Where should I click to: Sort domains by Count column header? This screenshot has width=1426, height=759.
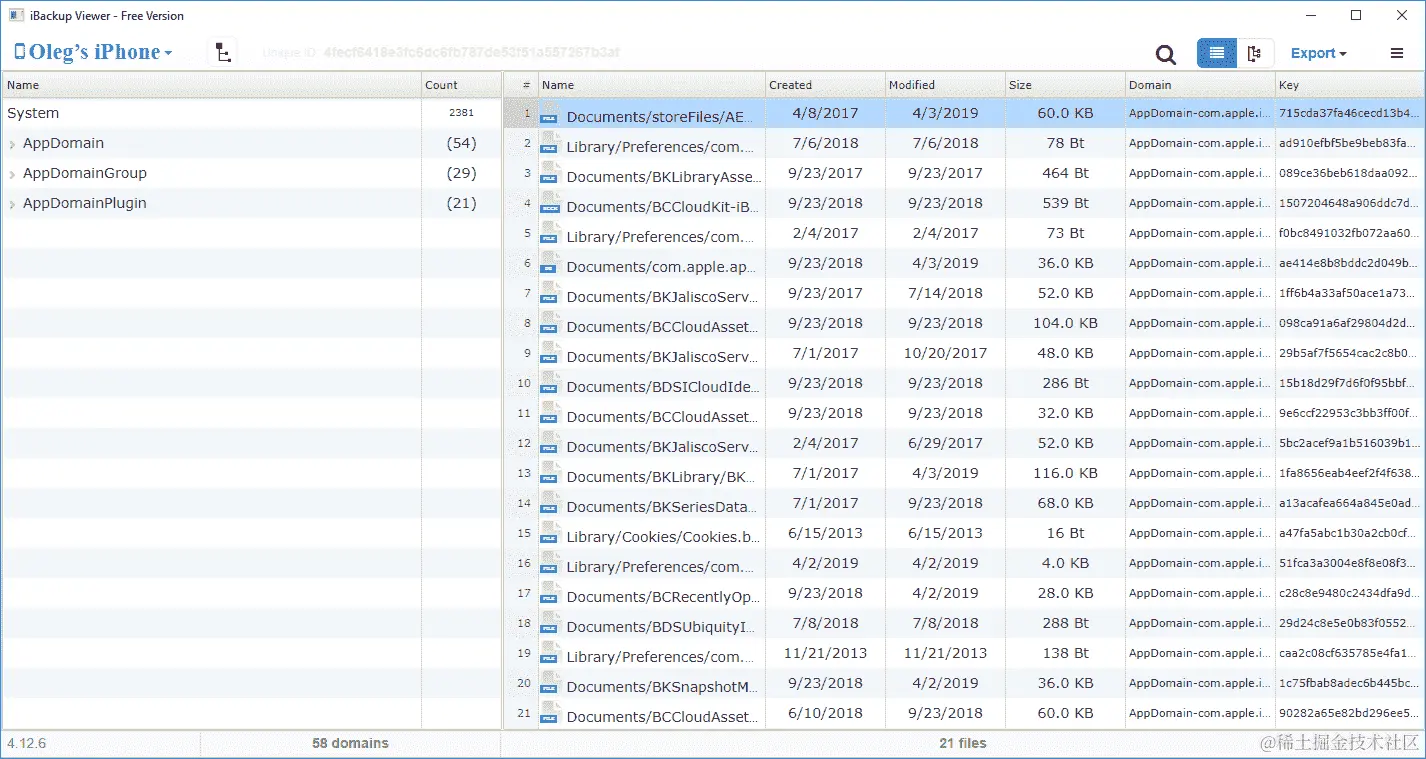(x=461, y=85)
